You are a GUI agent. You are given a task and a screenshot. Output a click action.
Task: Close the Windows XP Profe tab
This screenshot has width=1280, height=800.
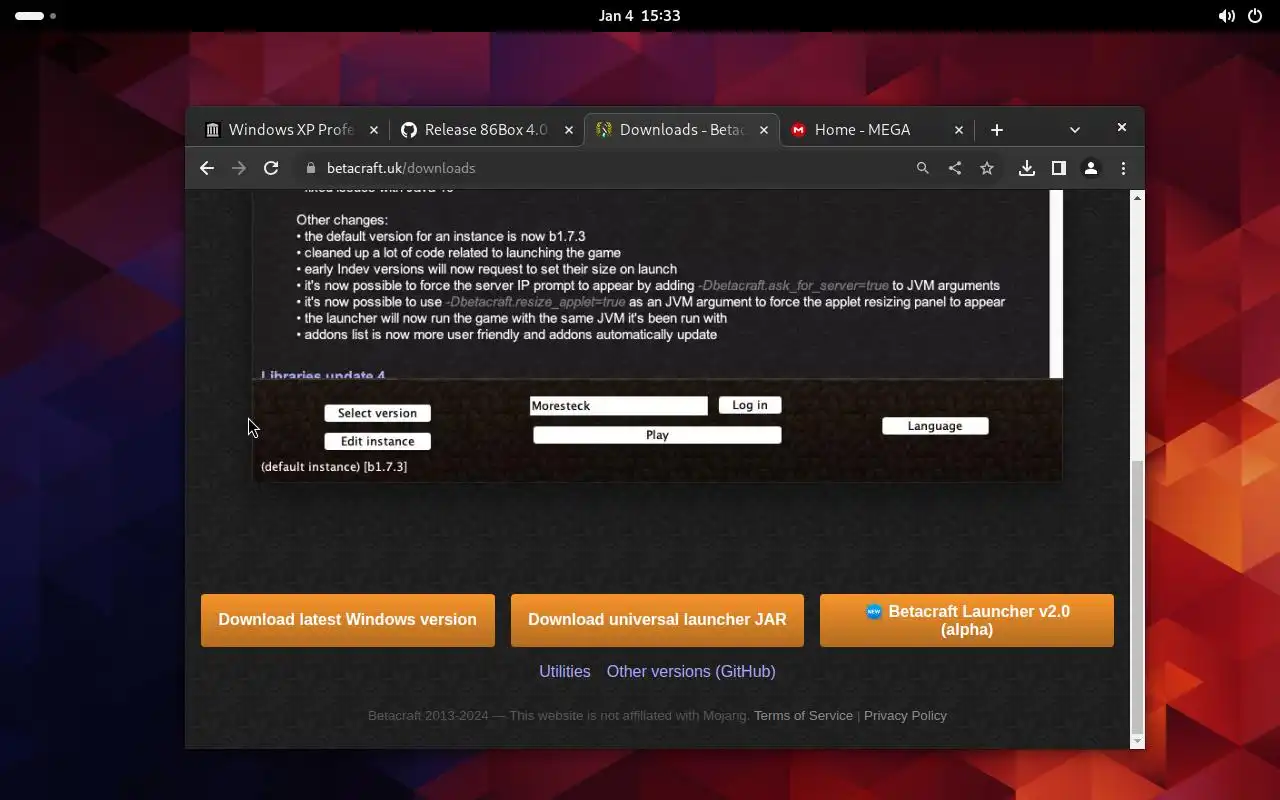point(374,130)
